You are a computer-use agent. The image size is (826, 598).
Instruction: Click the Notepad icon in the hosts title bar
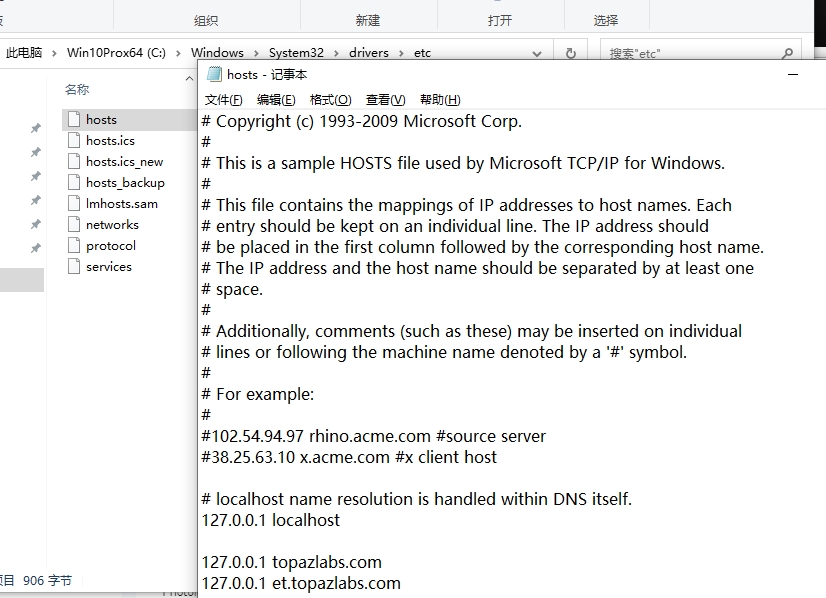[214, 74]
